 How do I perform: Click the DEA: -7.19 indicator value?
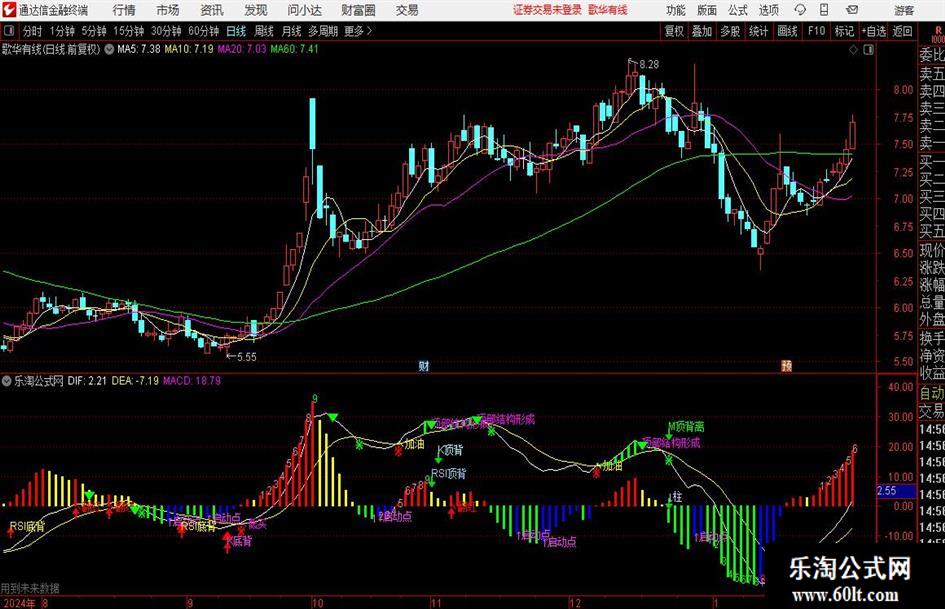point(135,381)
